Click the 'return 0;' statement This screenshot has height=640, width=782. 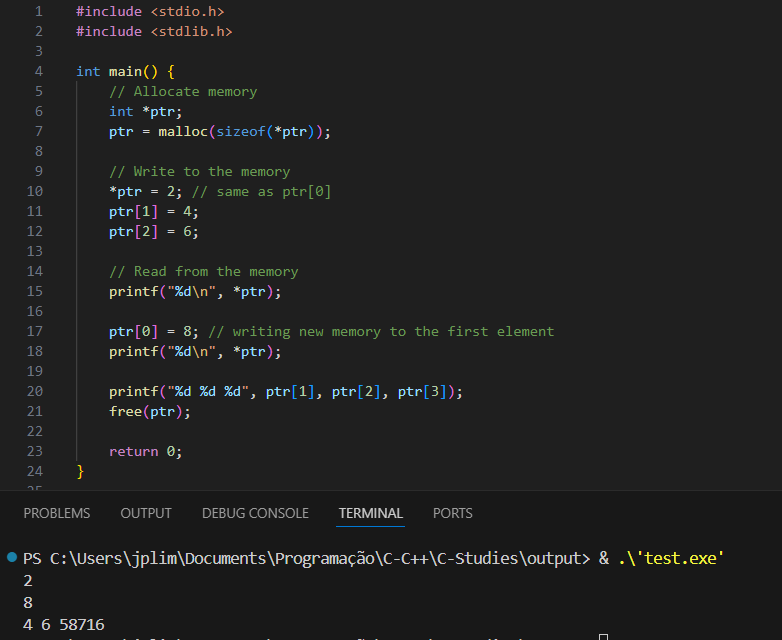click(x=146, y=451)
